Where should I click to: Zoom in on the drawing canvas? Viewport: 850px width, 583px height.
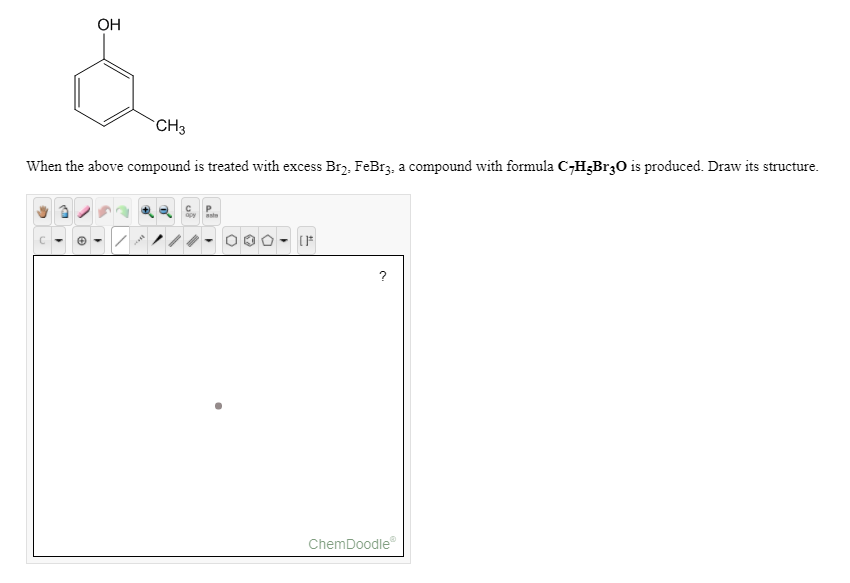(x=146, y=210)
